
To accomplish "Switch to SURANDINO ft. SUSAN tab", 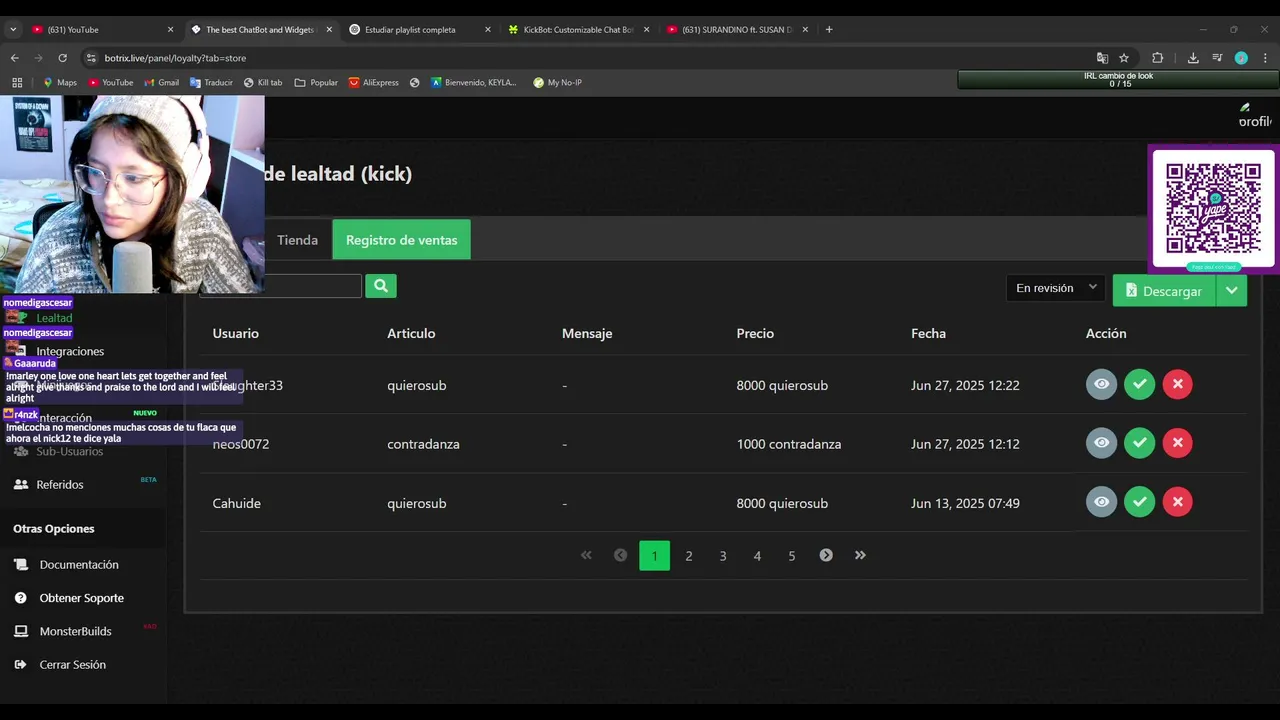I will pos(737,29).
